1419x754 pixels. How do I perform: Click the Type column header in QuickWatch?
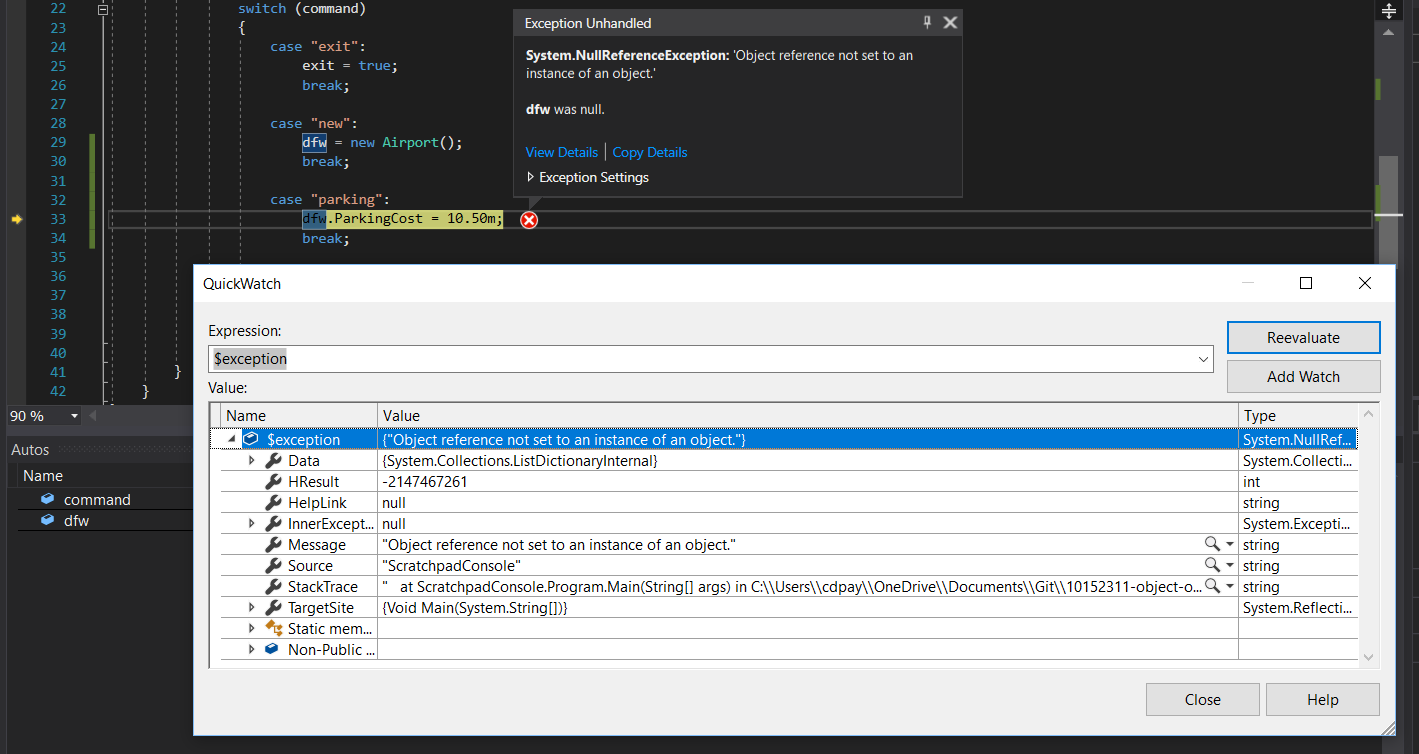[x=1298, y=415]
